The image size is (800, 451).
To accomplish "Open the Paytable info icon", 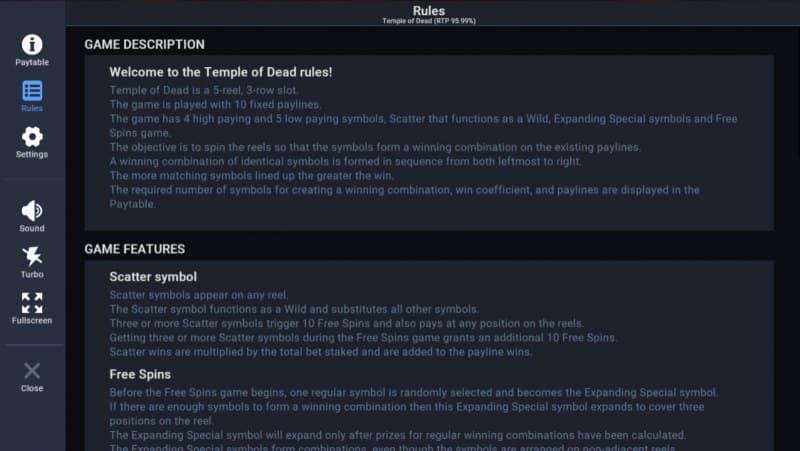I will pyautogui.click(x=32, y=44).
